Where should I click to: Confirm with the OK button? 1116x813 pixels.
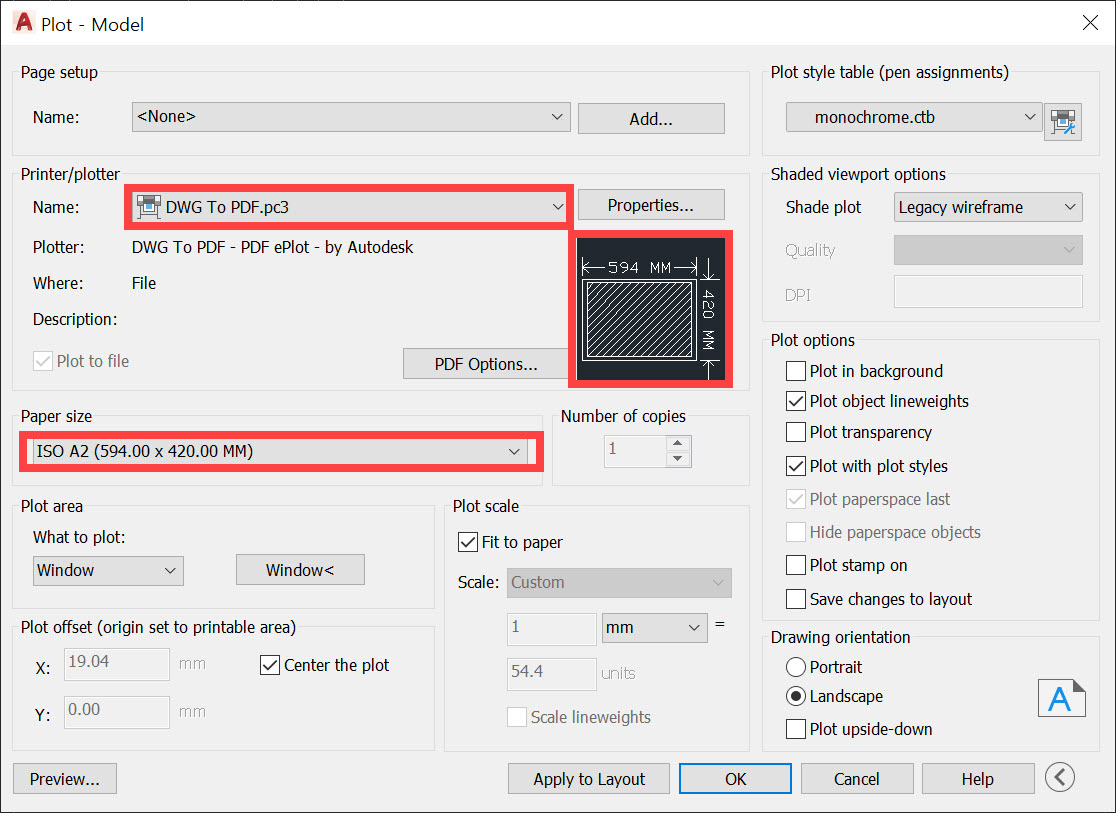tap(735, 779)
